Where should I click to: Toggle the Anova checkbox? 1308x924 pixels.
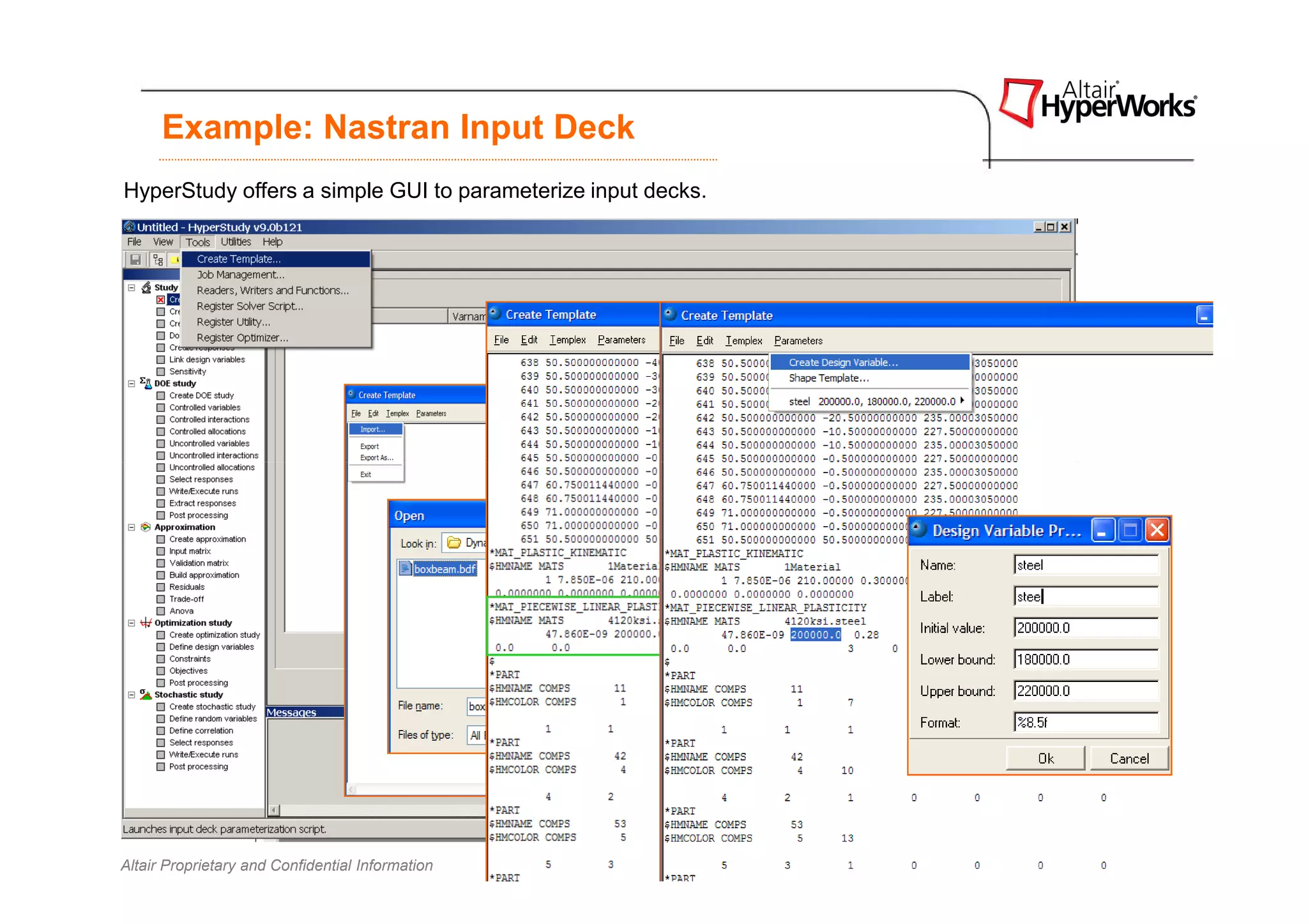[161, 611]
